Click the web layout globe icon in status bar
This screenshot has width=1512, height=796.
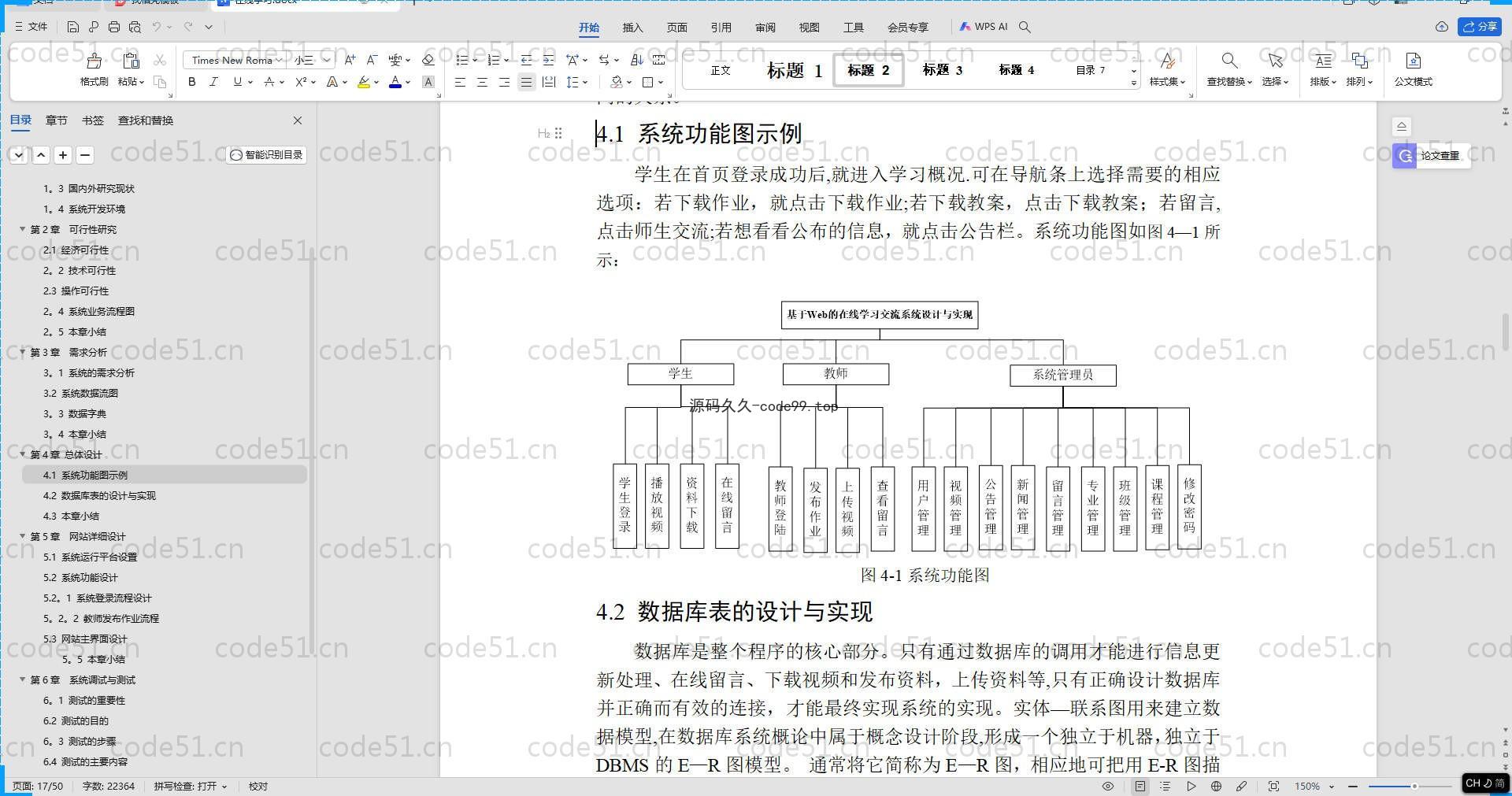click(x=1216, y=786)
